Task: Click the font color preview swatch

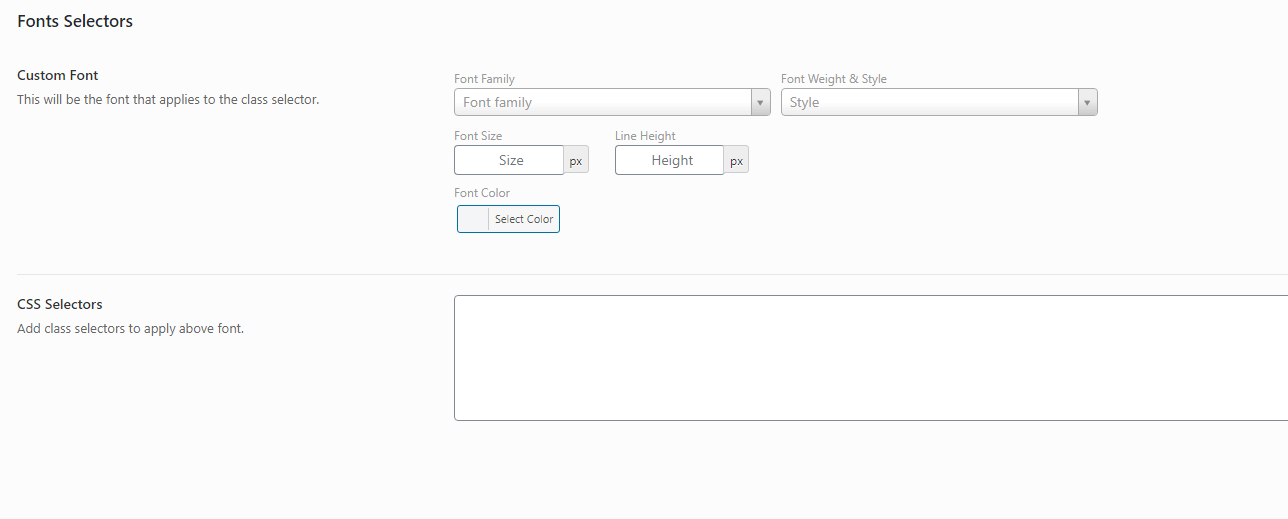Action: click(473, 219)
